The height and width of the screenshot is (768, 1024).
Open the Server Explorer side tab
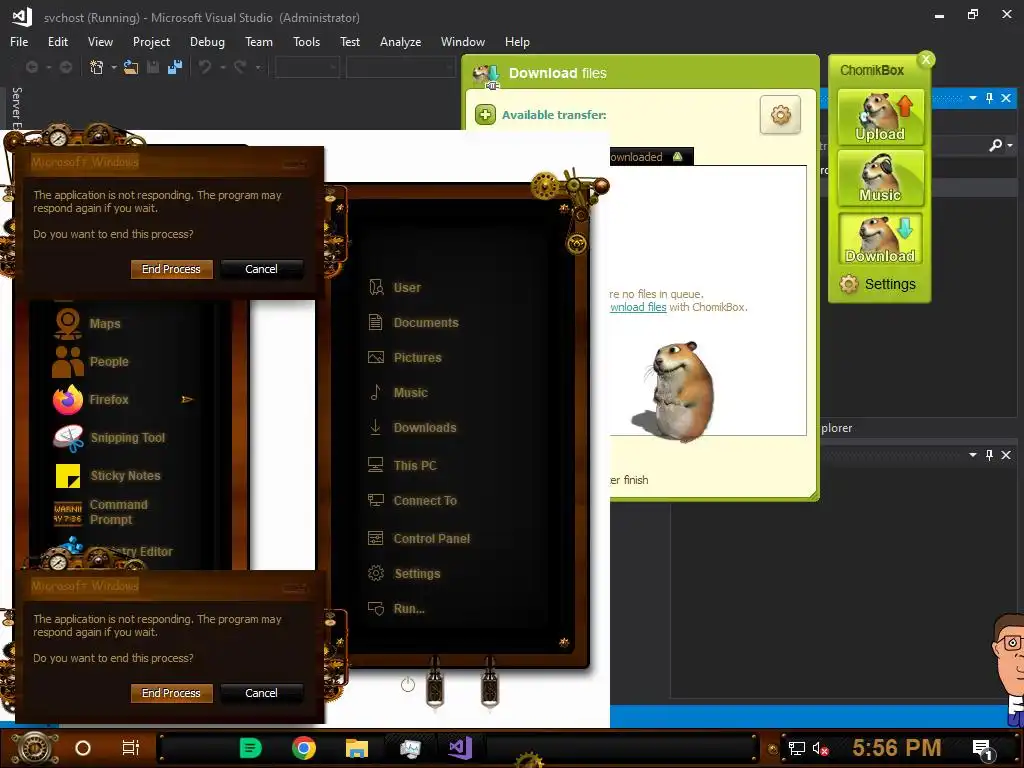click(17, 108)
